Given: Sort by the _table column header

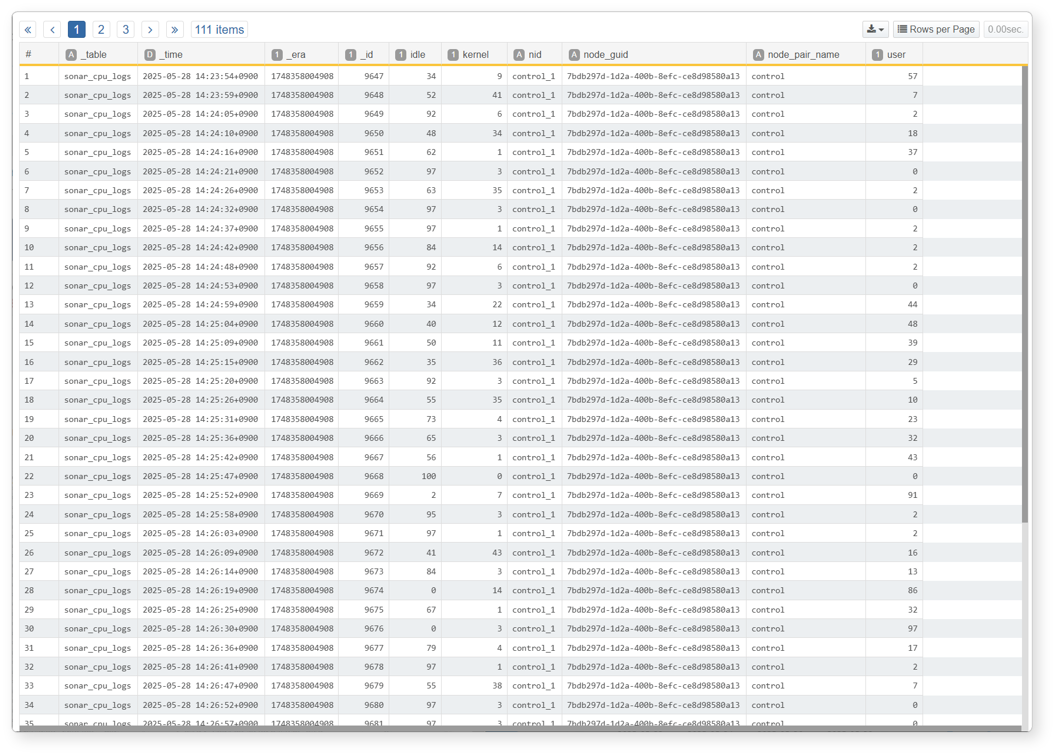Looking at the screenshot, I should pyautogui.click(x=98, y=55).
